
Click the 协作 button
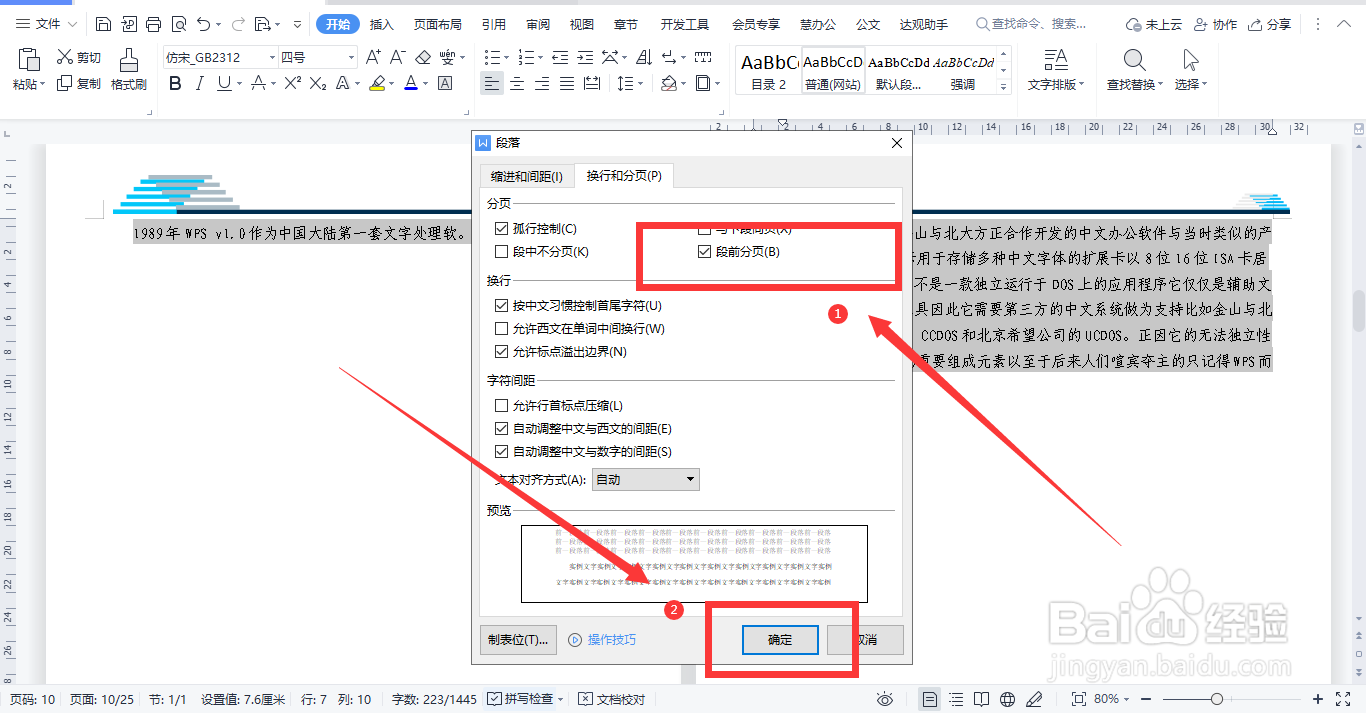[1214, 24]
